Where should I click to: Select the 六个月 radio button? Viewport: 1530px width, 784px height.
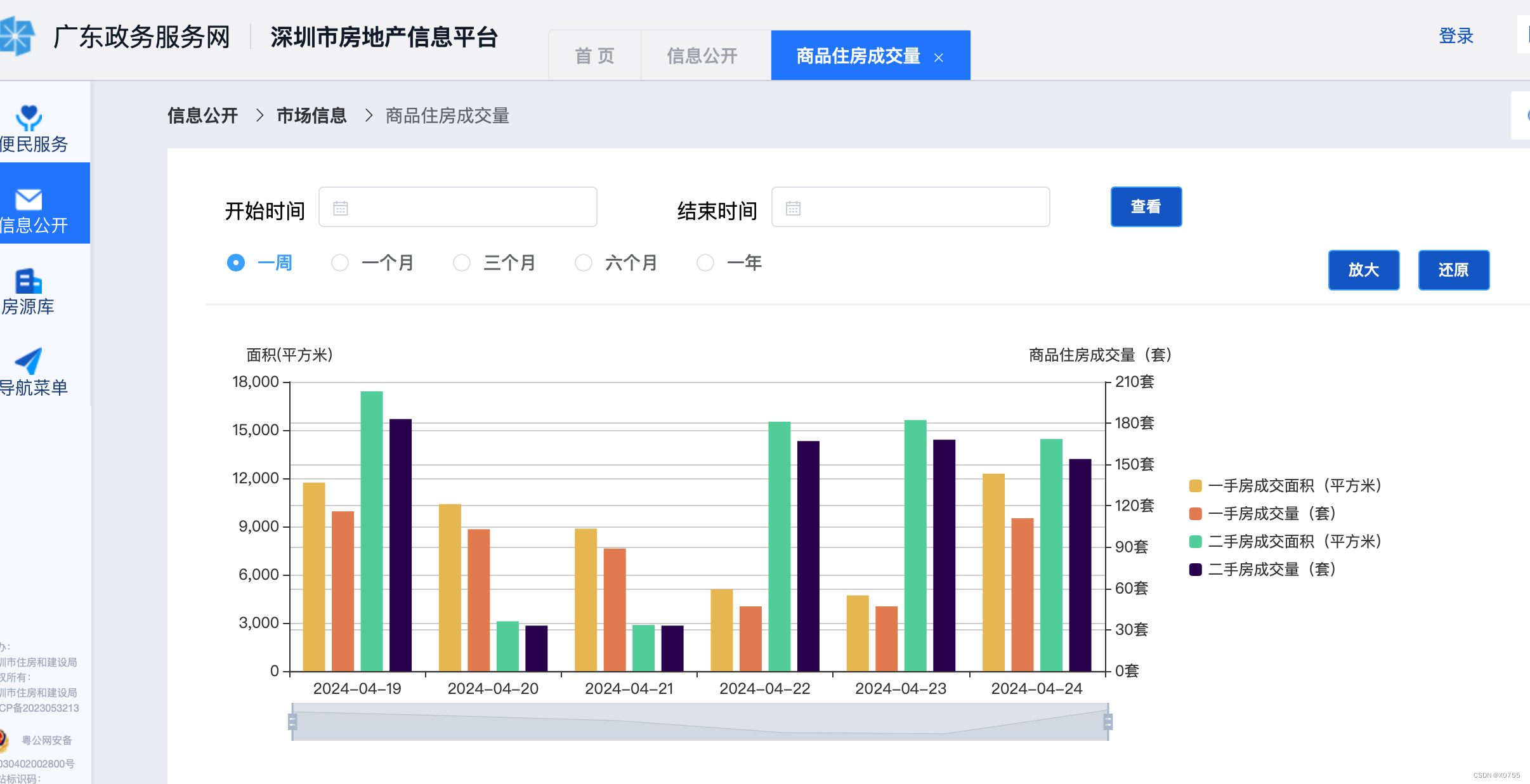[584, 263]
